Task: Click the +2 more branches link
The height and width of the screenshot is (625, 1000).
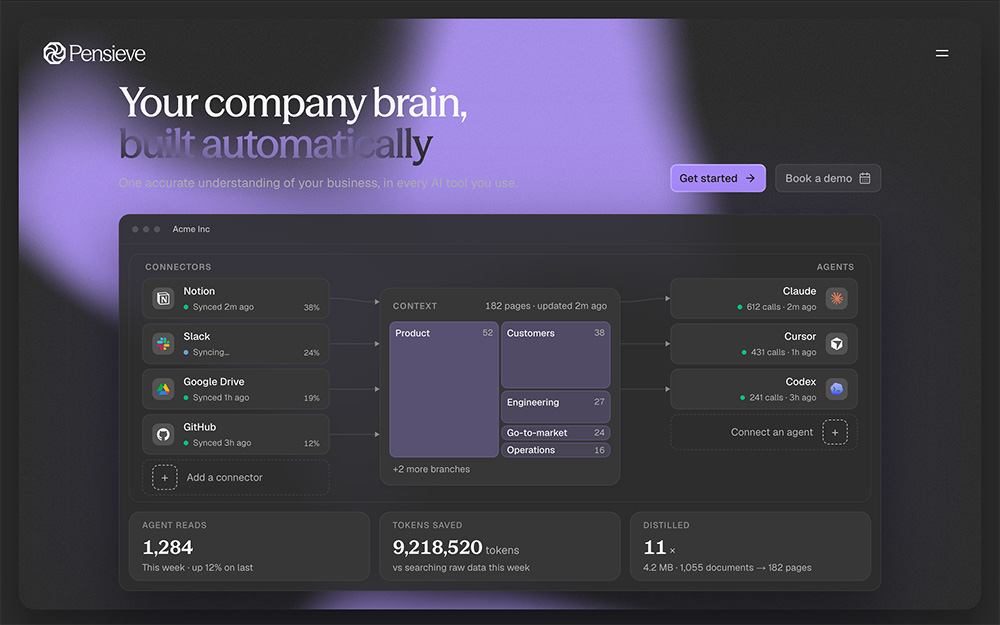Action: tap(431, 469)
